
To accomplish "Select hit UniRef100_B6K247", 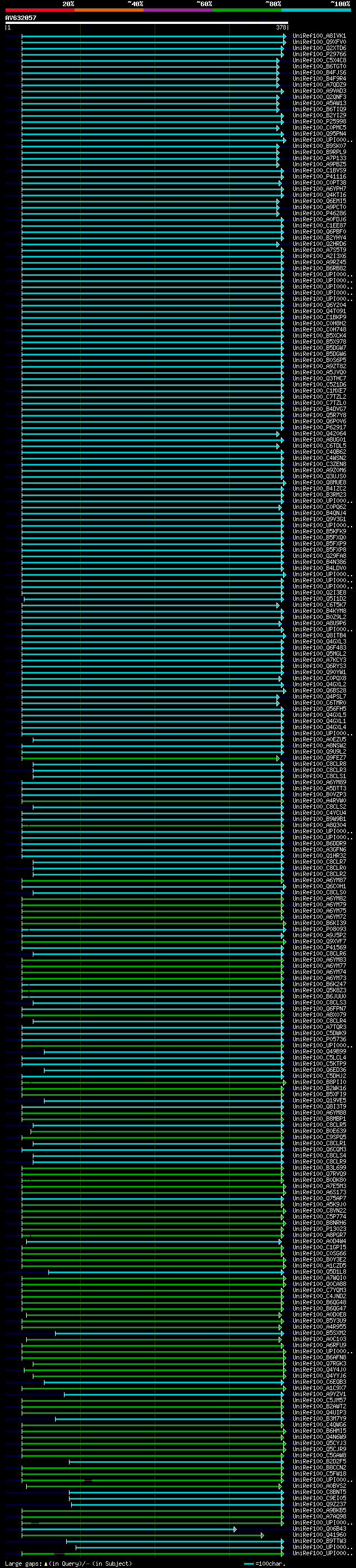I will coord(319,985).
